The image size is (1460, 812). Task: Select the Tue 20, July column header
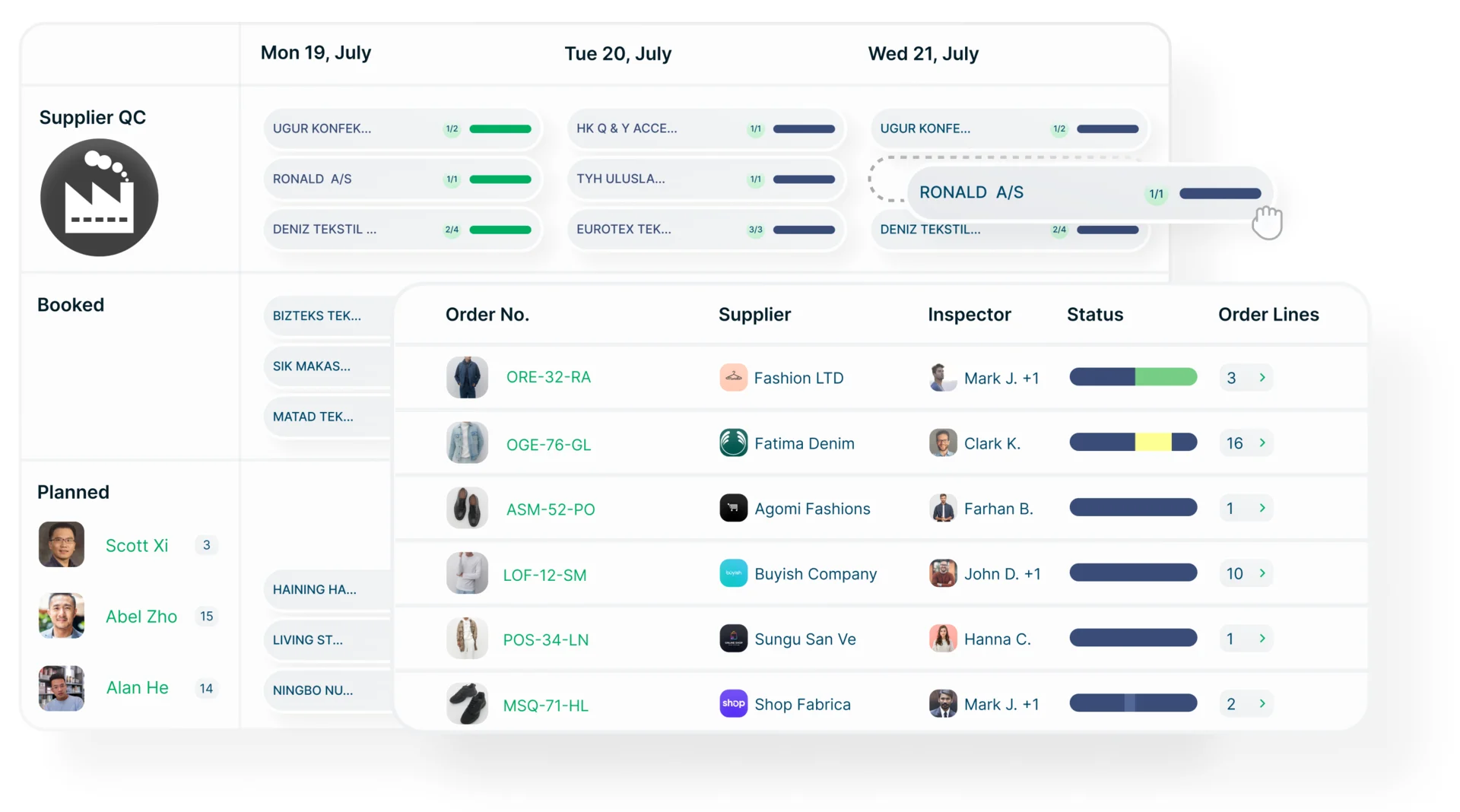point(617,53)
